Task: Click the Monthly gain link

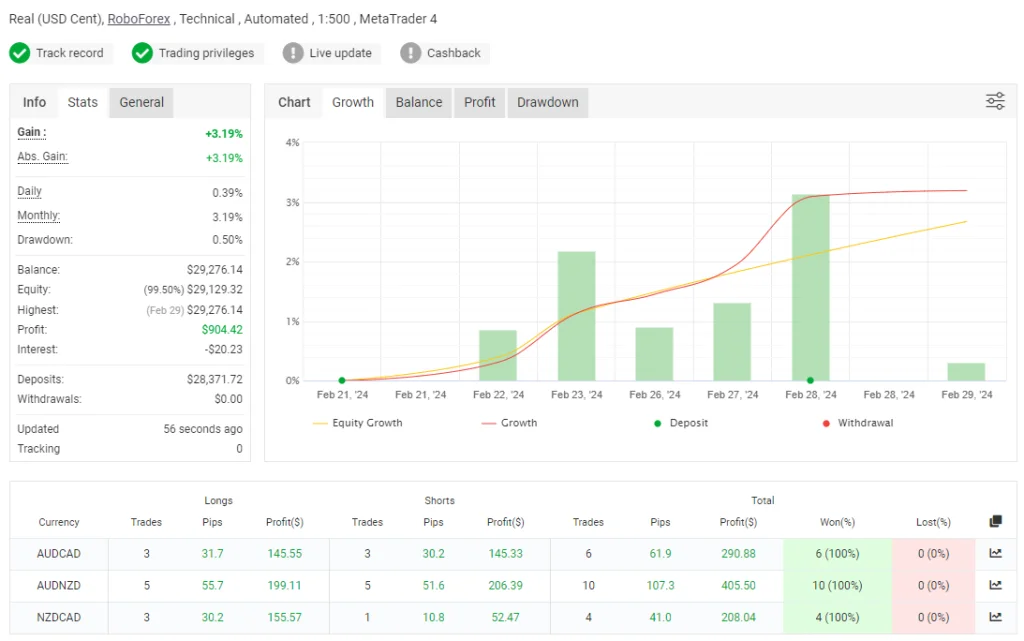Action: pos(38,215)
